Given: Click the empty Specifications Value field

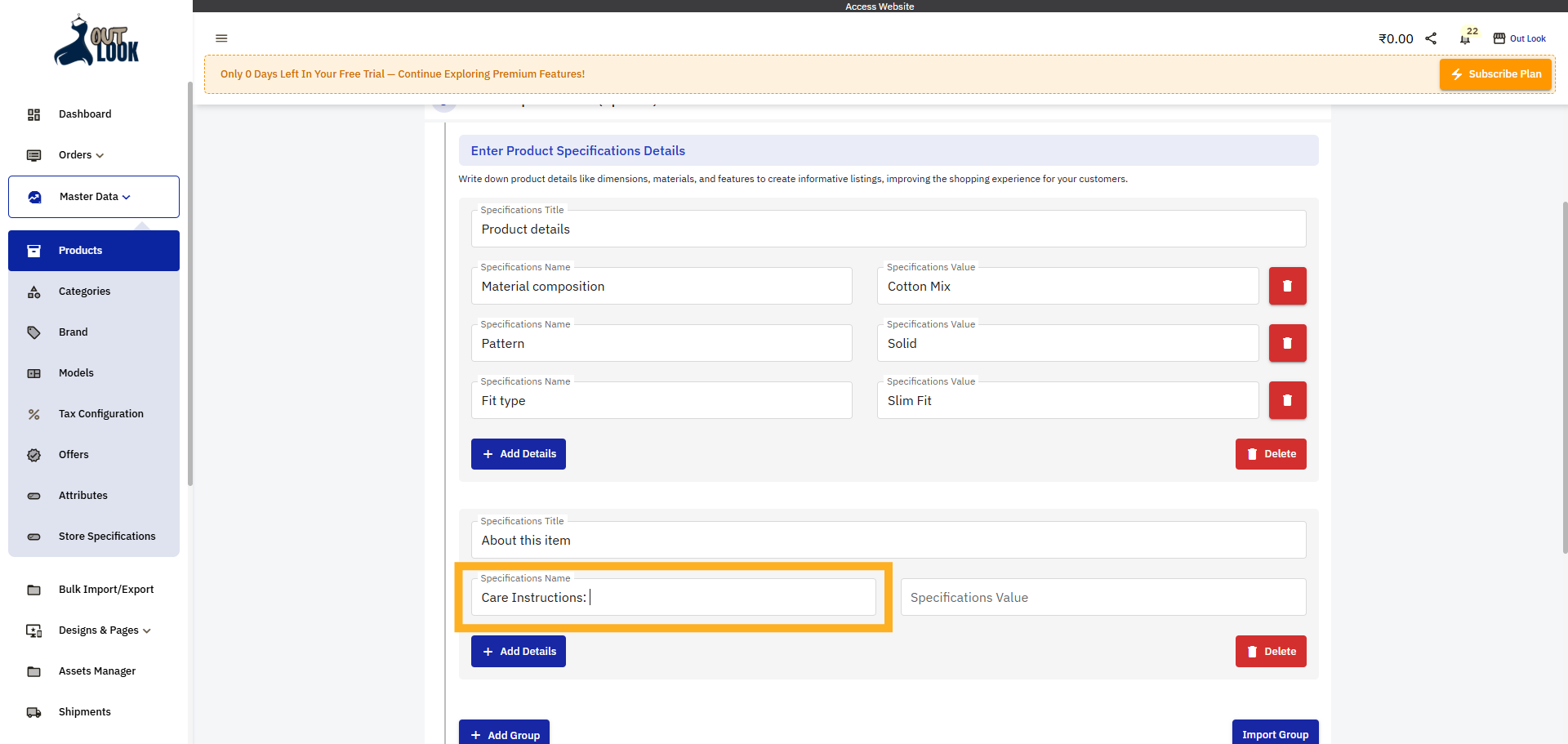Looking at the screenshot, I should [1102, 597].
